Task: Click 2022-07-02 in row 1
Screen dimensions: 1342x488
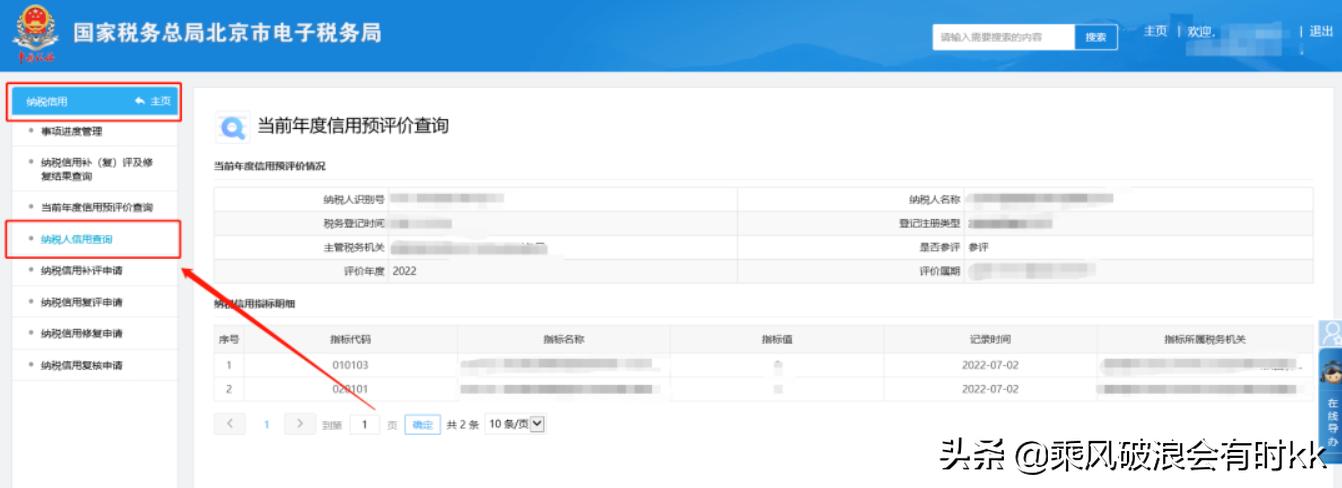Action: tap(990, 365)
